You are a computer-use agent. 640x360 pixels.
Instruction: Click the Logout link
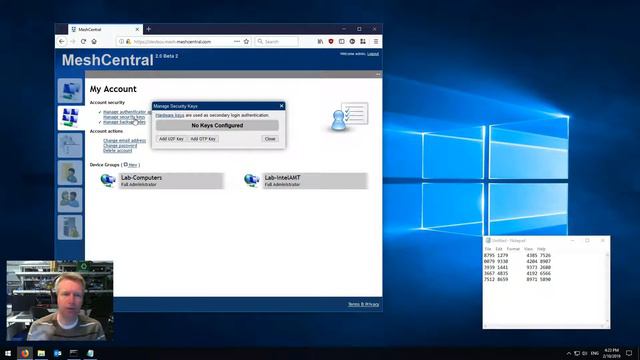[373, 54]
